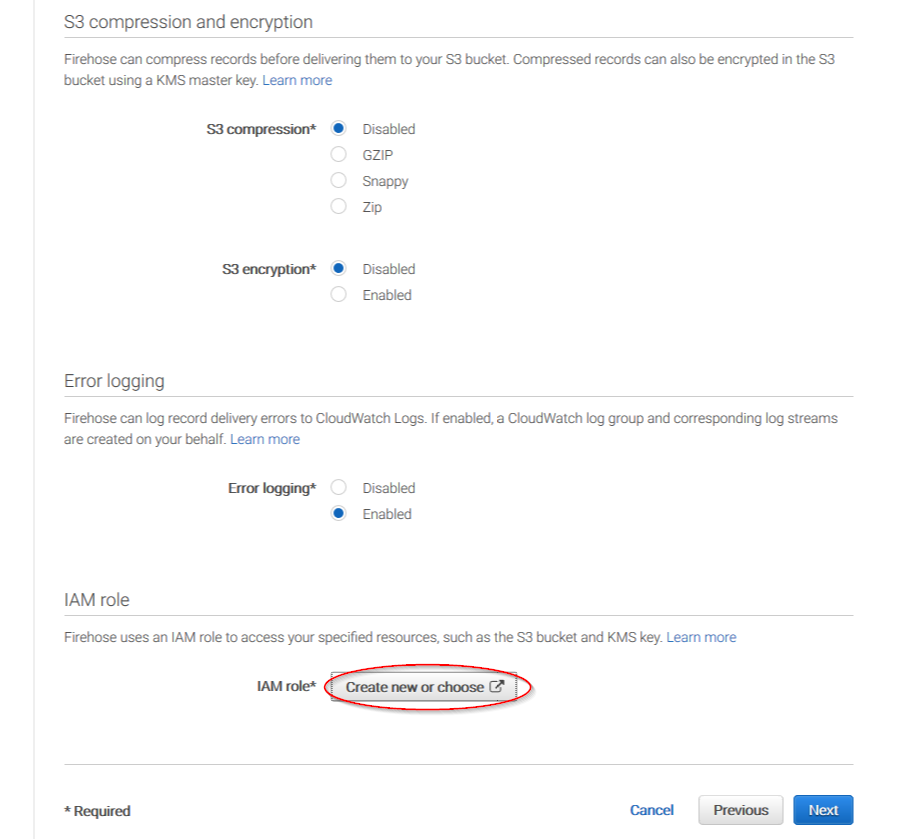Click Create new or choose button
The image size is (910, 839).
(x=424, y=686)
